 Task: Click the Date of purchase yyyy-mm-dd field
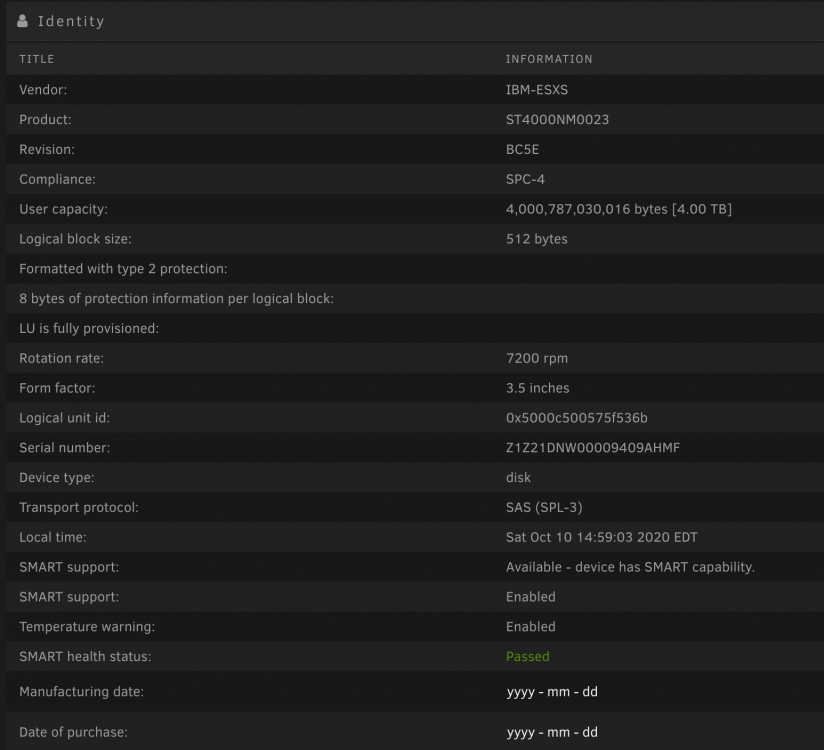point(552,732)
